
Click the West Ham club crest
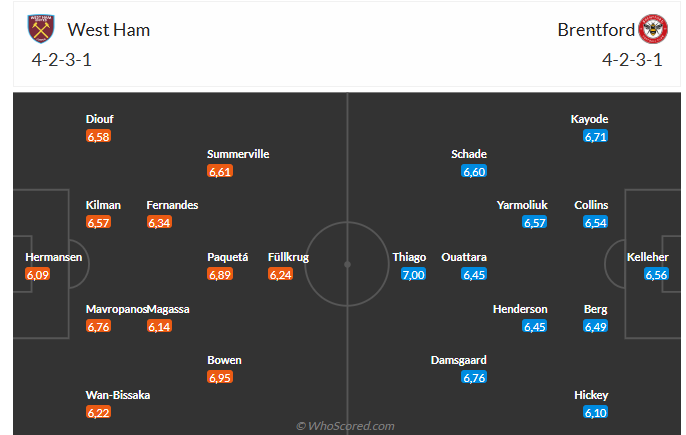click(43, 29)
